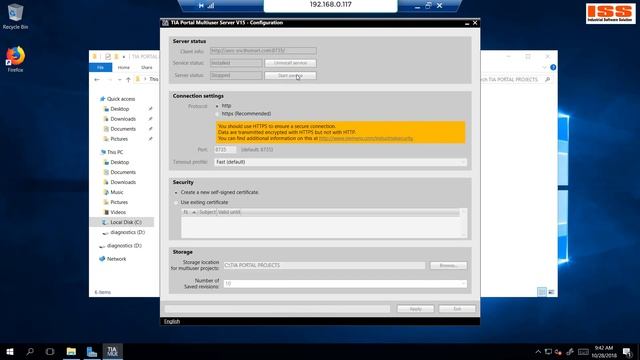
Task: Open the Windows Start menu
Action: (x=10, y=351)
